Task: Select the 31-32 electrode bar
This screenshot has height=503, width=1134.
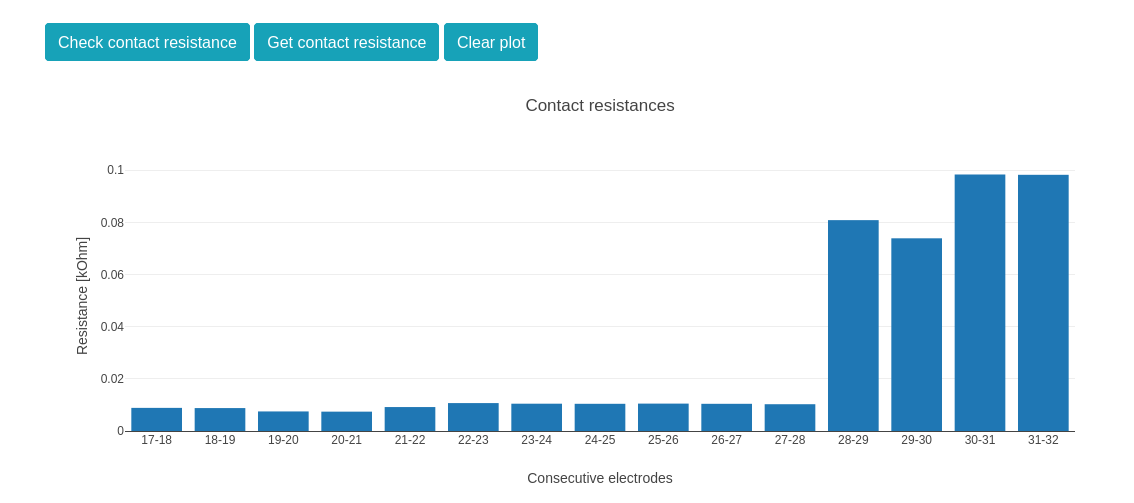Action: click(x=1043, y=303)
